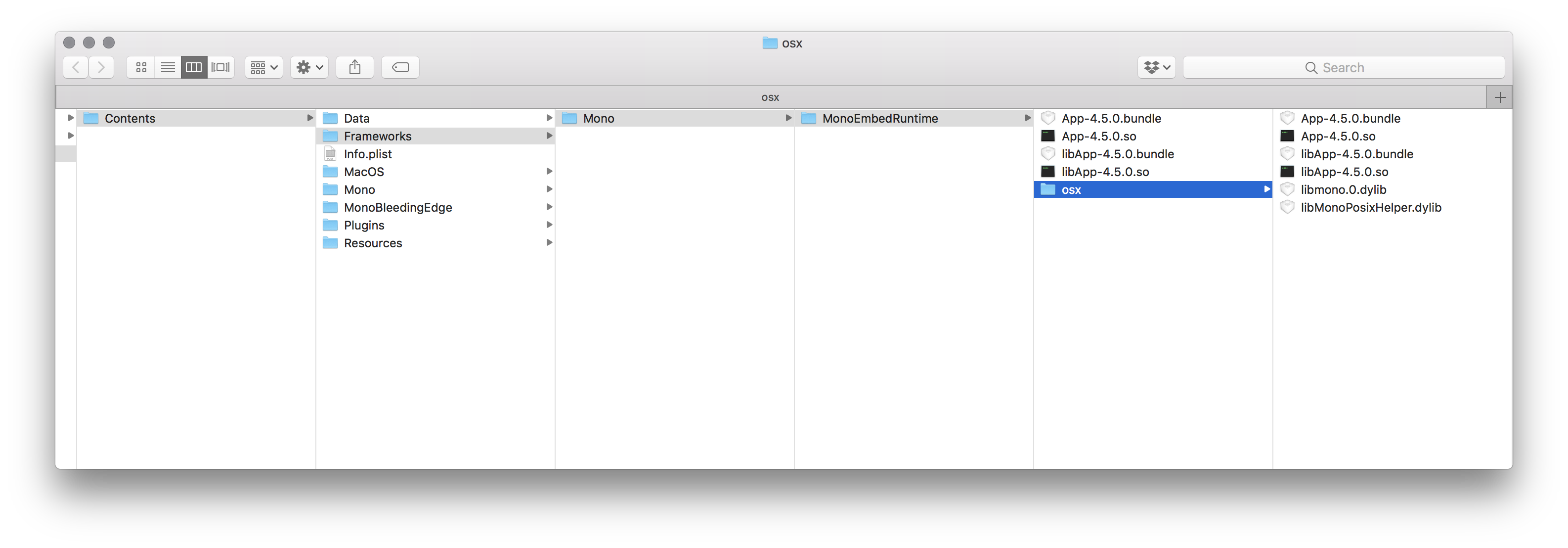Switch to list view in the toolbar

pyautogui.click(x=168, y=67)
